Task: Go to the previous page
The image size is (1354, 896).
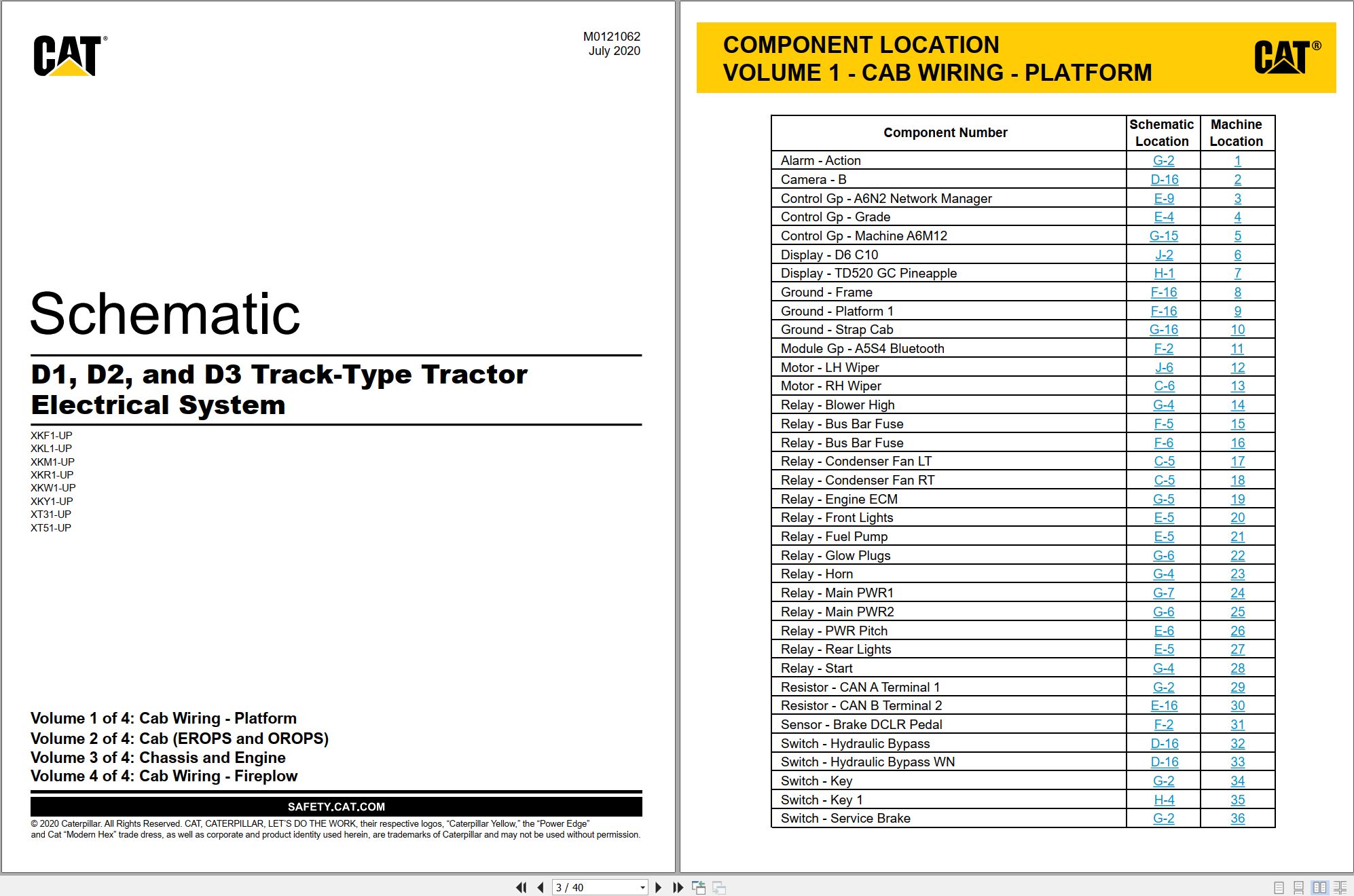Action: click(541, 887)
